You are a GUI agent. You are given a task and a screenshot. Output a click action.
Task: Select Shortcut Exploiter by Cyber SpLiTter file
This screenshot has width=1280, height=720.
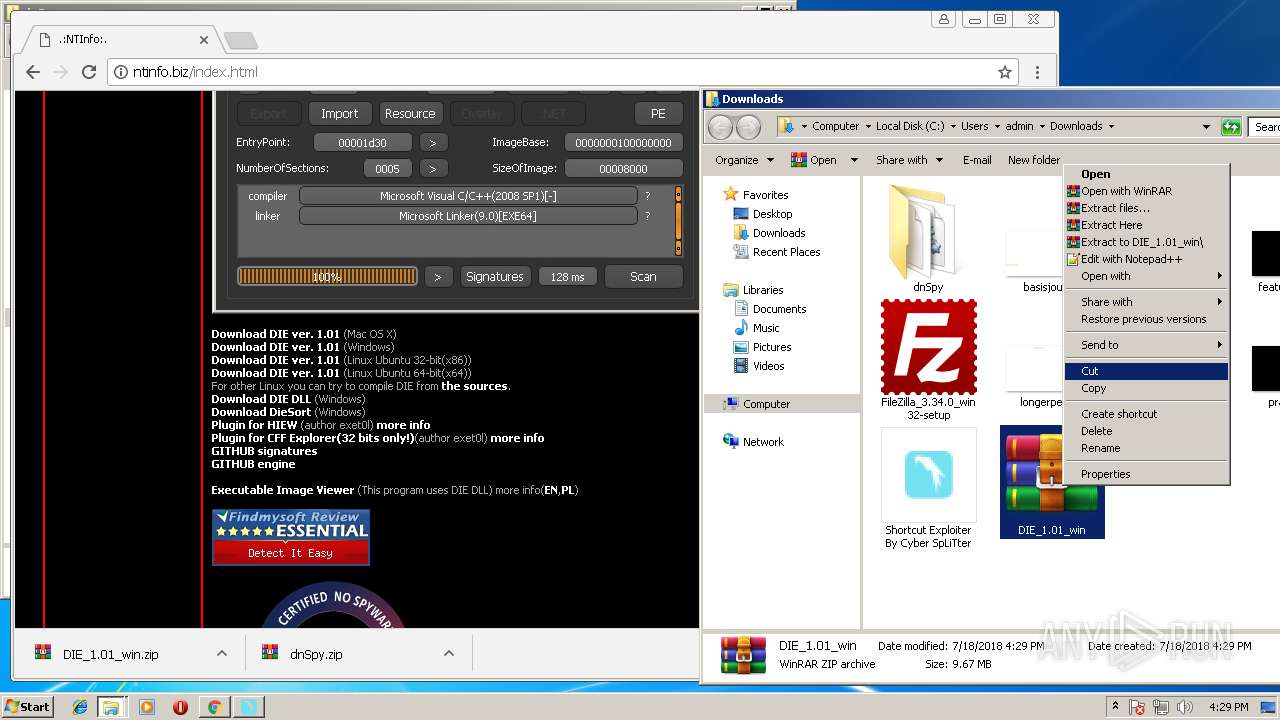[928, 489]
